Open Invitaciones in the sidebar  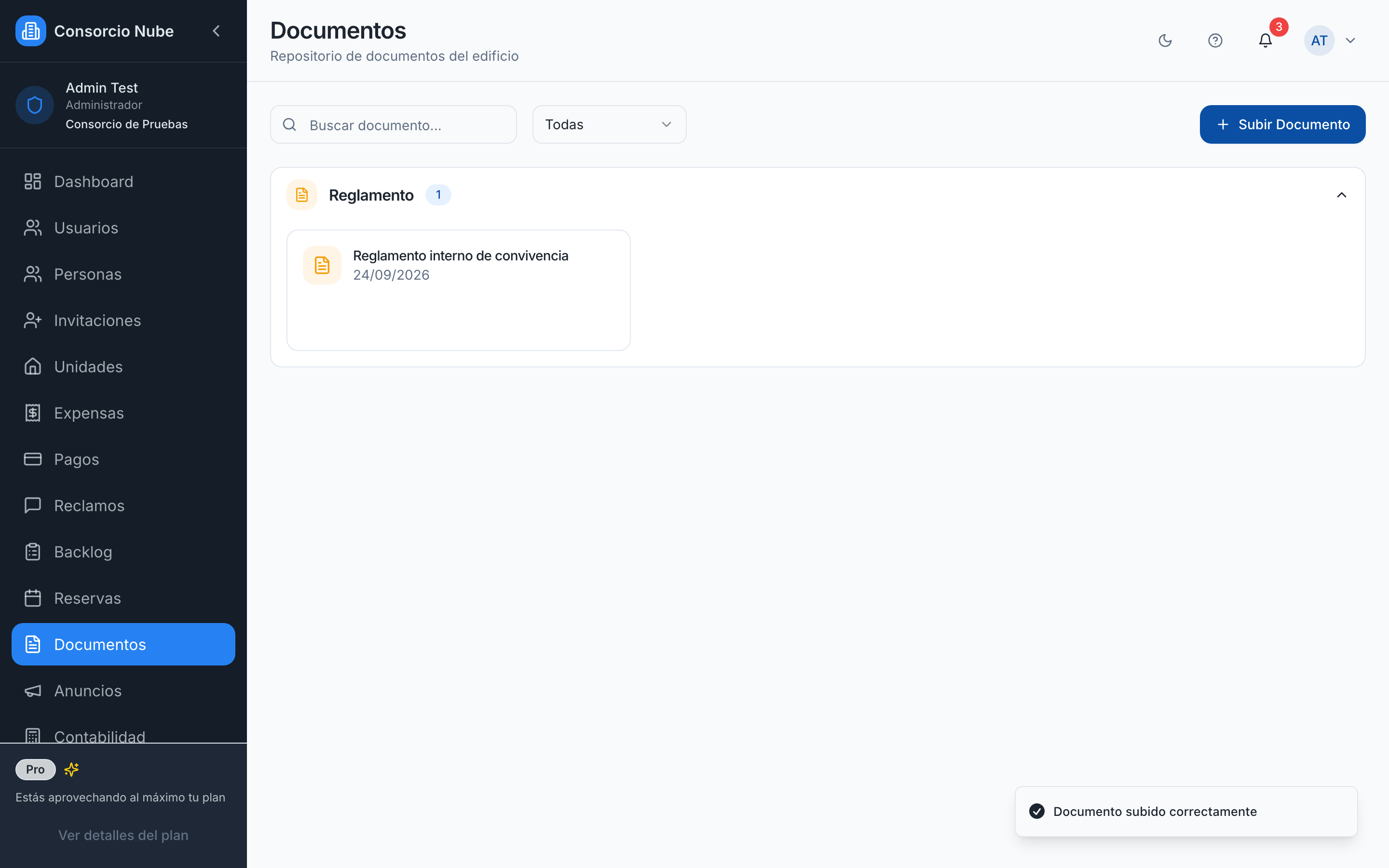point(123,320)
